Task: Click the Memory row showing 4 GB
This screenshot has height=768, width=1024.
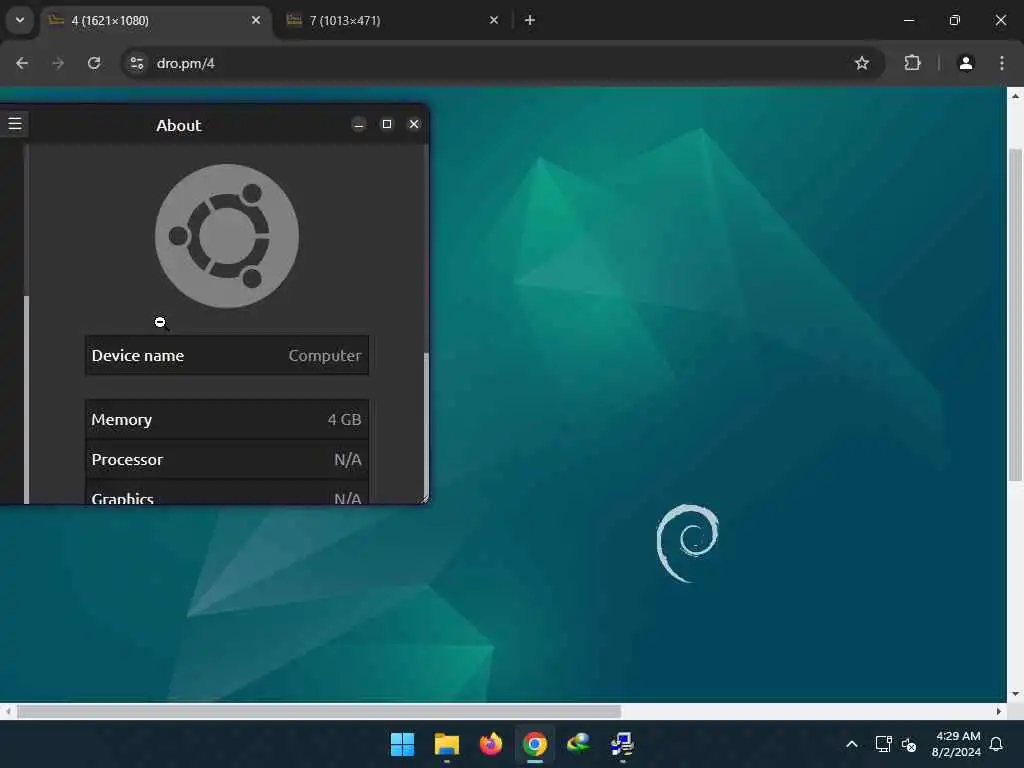Action: click(x=227, y=419)
